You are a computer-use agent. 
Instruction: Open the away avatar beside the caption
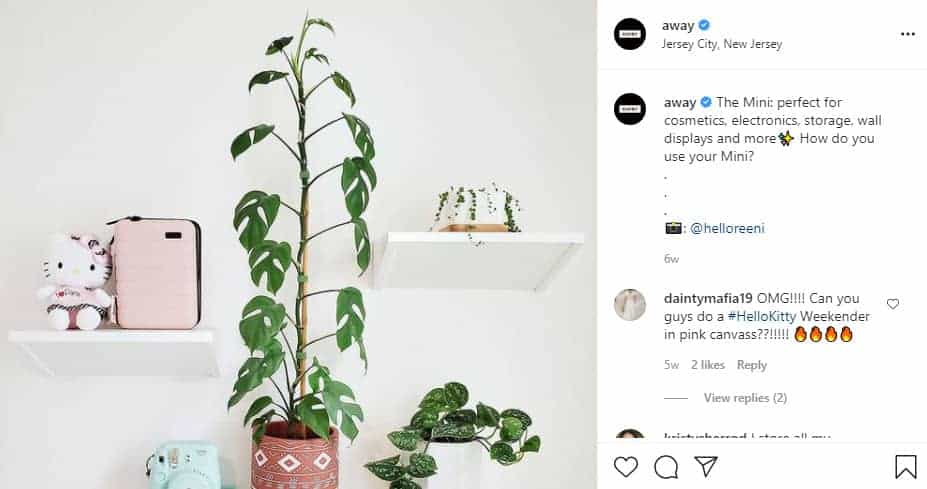point(630,109)
